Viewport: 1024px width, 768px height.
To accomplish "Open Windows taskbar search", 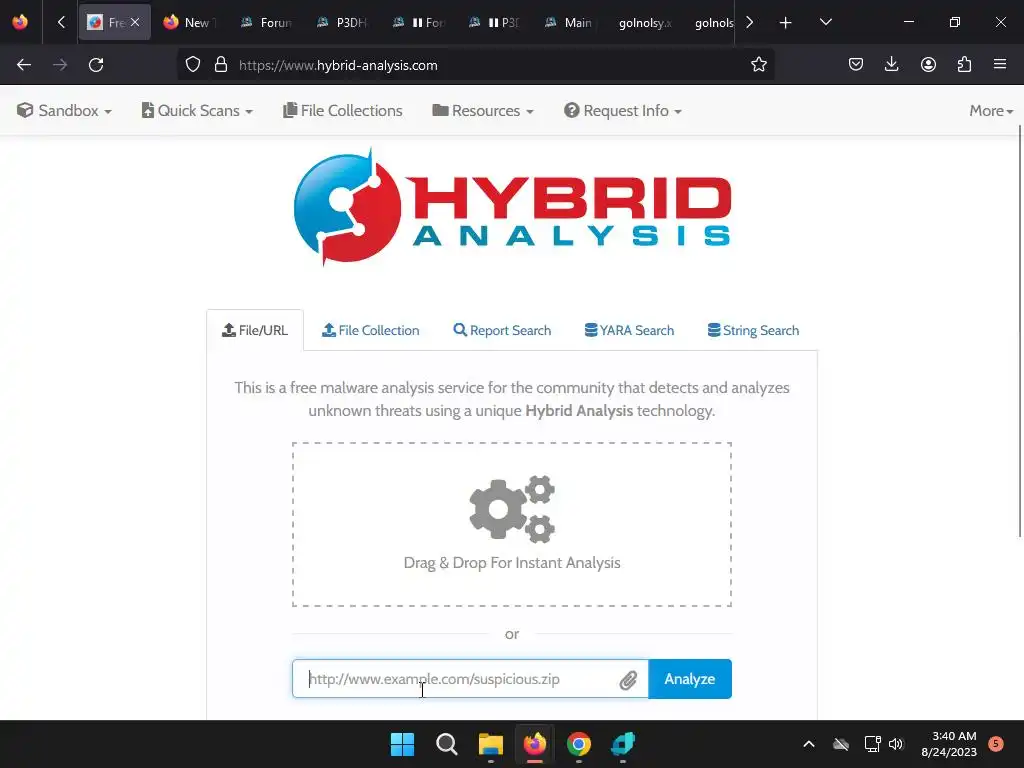I will point(447,744).
